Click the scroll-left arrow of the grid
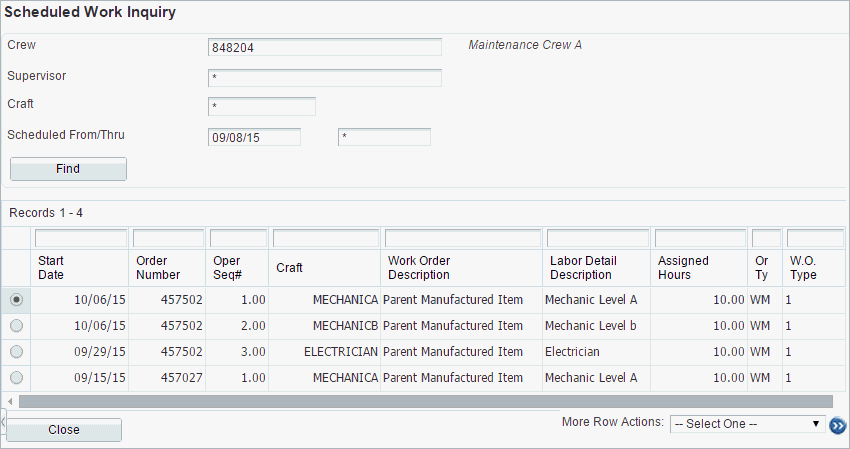 pyautogui.click(x=8, y=401)
